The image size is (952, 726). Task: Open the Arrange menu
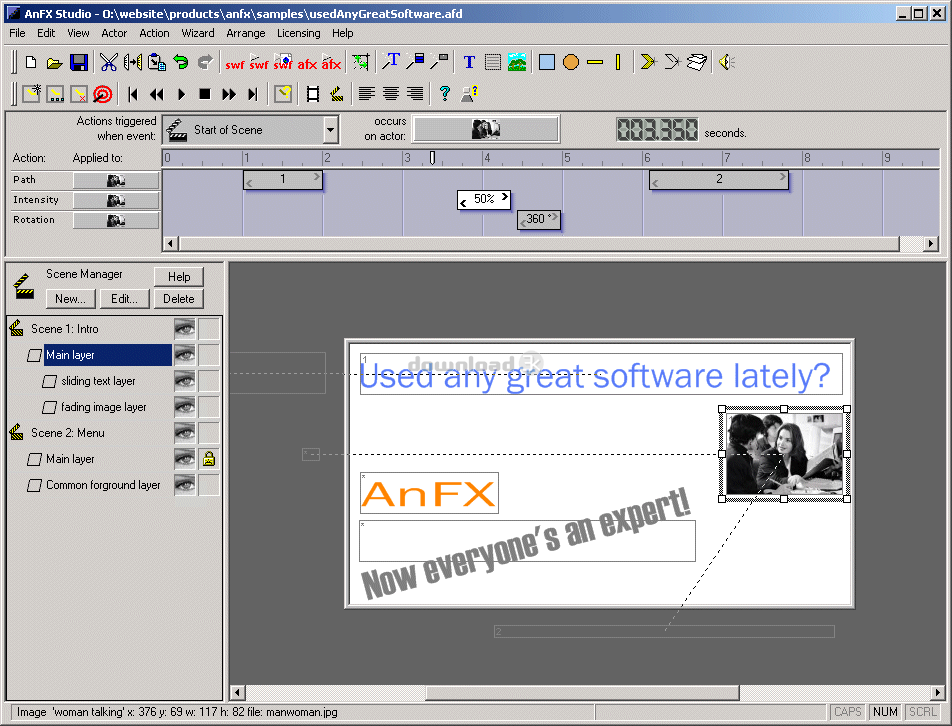pos(245,33)
